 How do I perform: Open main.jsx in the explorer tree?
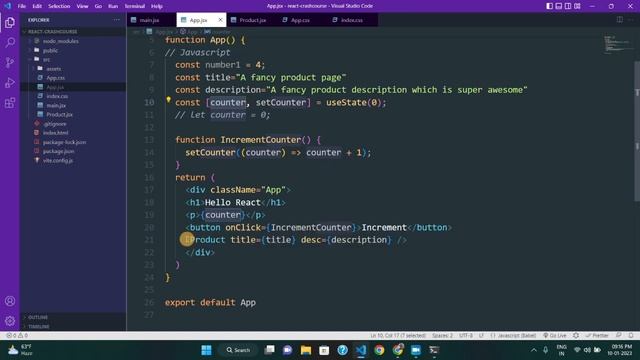[56, 105]
